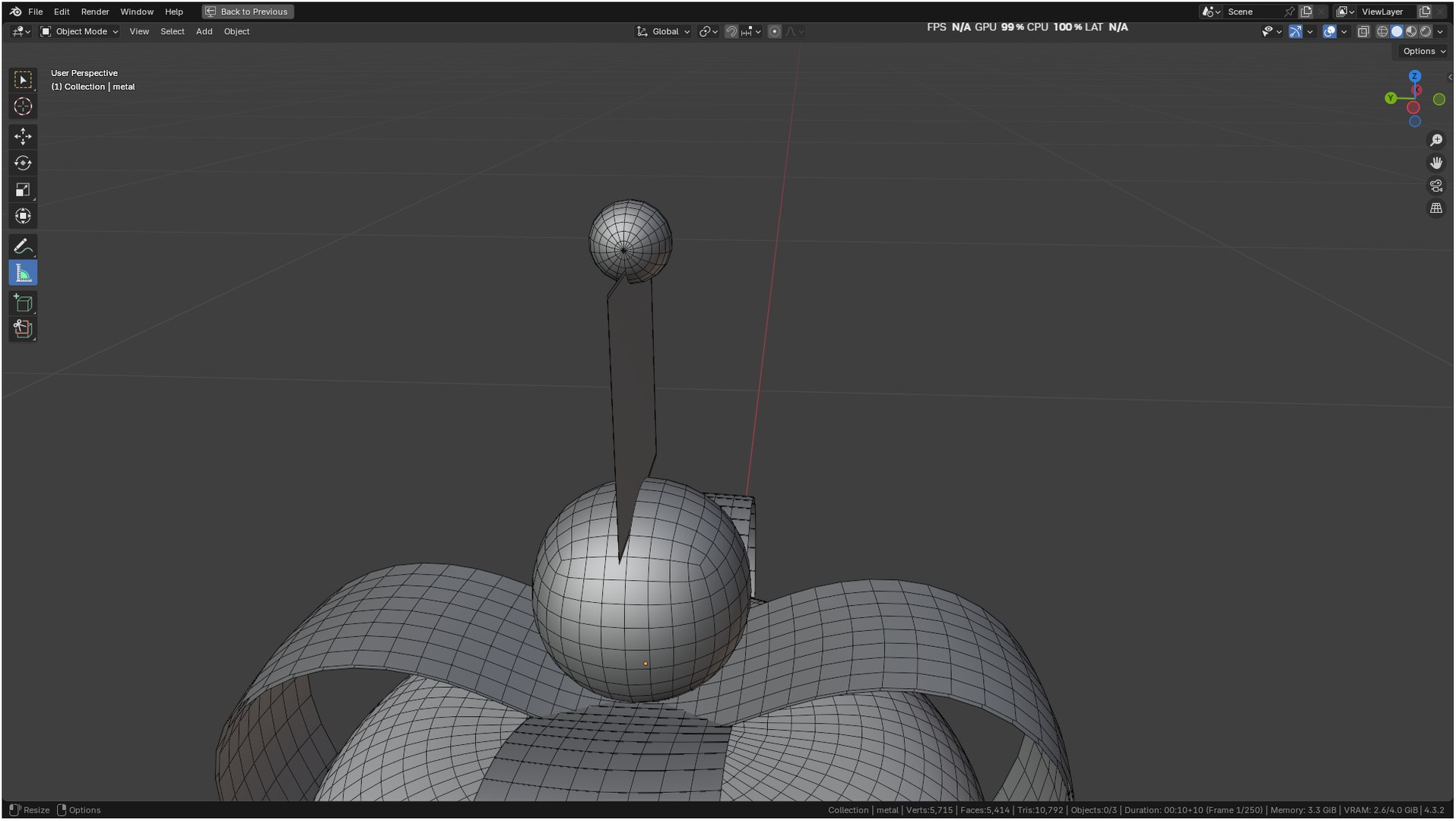
Task: Open the Render menu
Action: pos(95,11)
